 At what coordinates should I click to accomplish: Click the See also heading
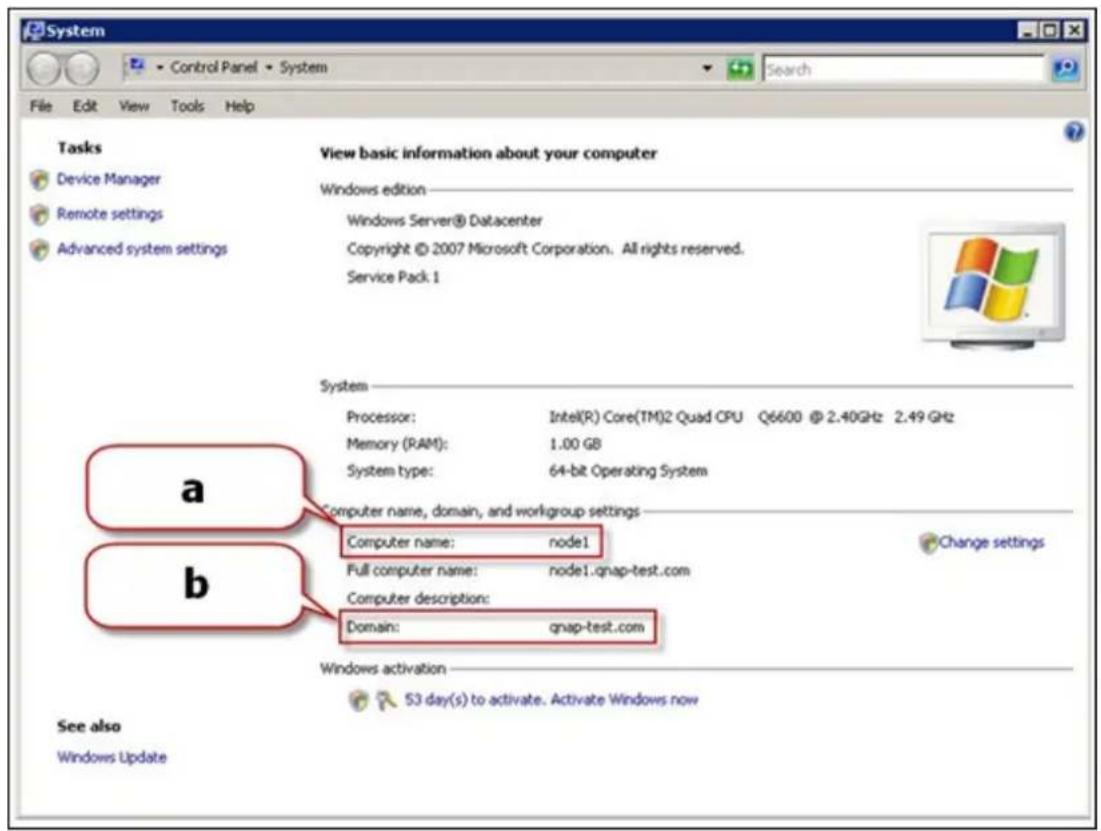(88, 726)
